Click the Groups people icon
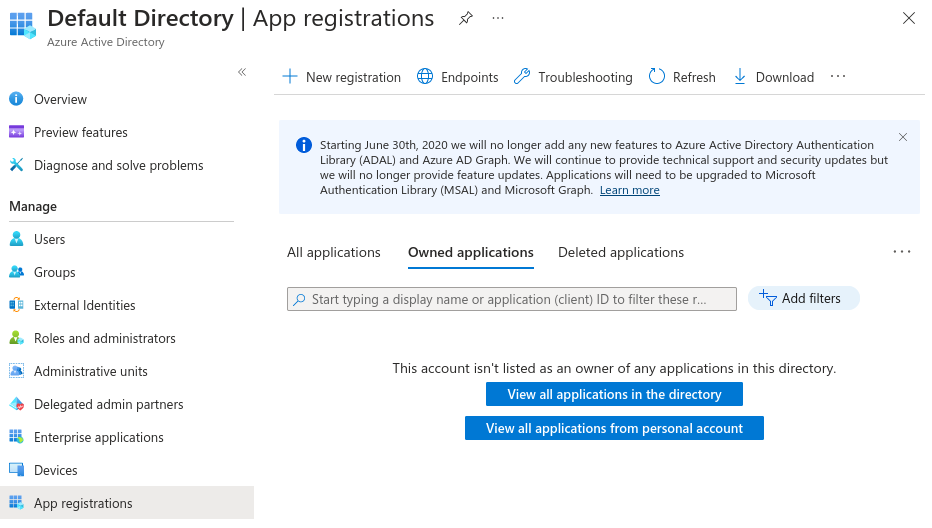The height and width of the screenshot is (528, 932). click(x=17, y=272)
